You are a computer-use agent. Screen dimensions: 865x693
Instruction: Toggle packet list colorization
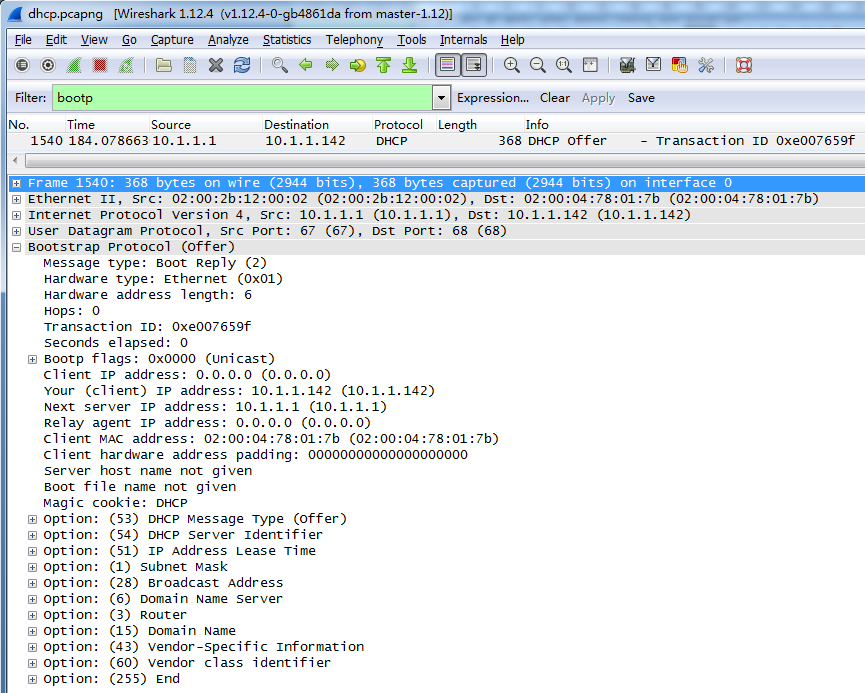point(447,65)
